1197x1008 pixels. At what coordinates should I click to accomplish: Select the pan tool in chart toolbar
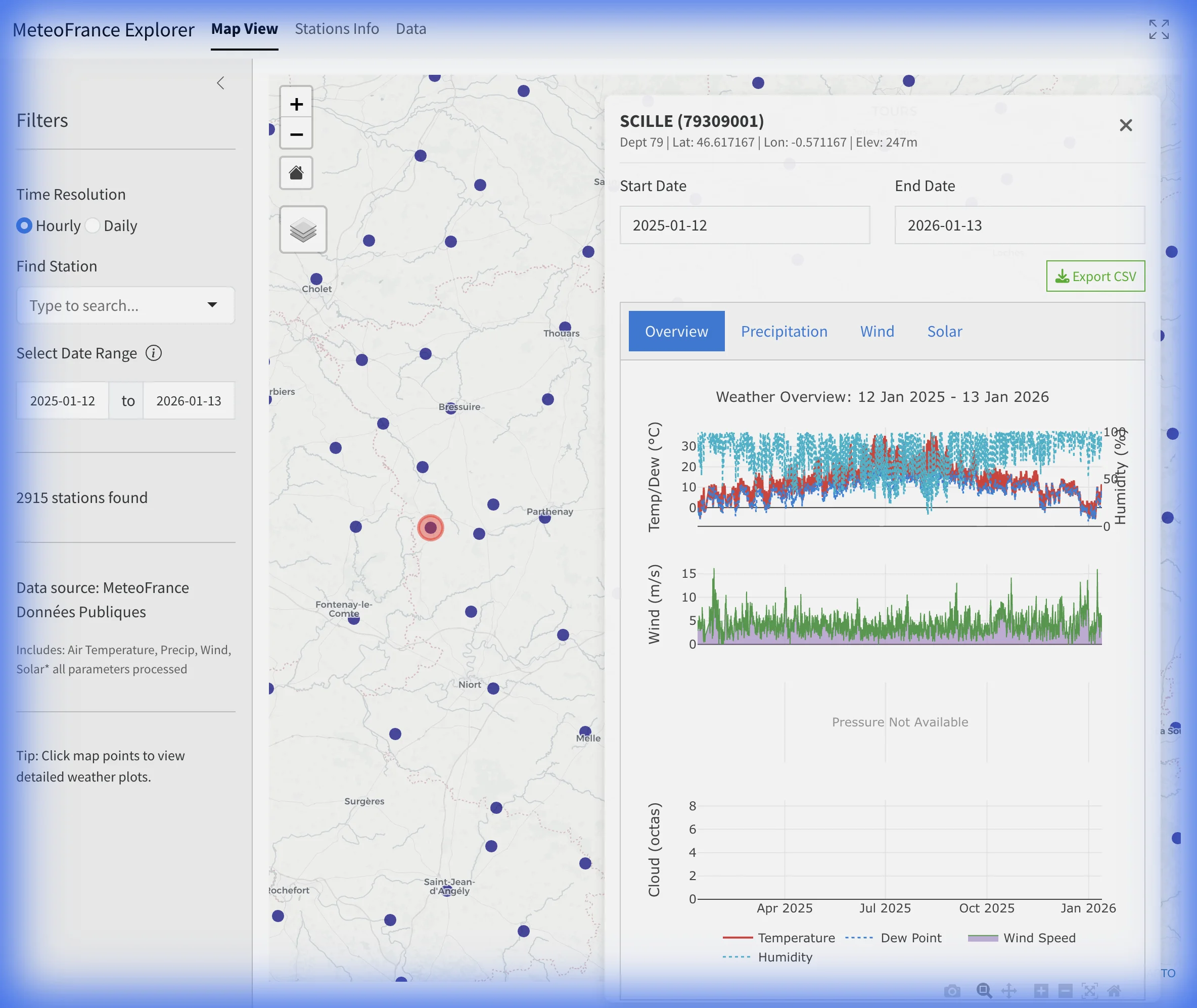pyautogui.click(x=1009, y=990)
